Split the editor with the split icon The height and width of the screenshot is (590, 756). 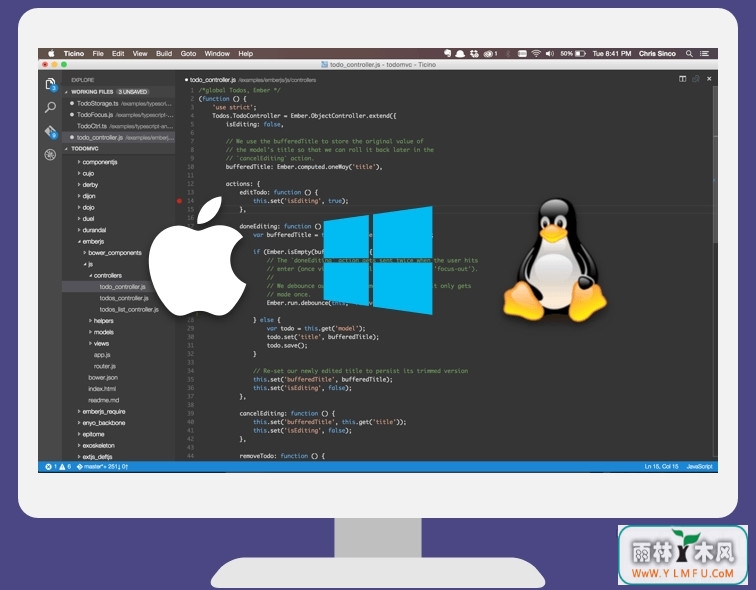[682, 79]
